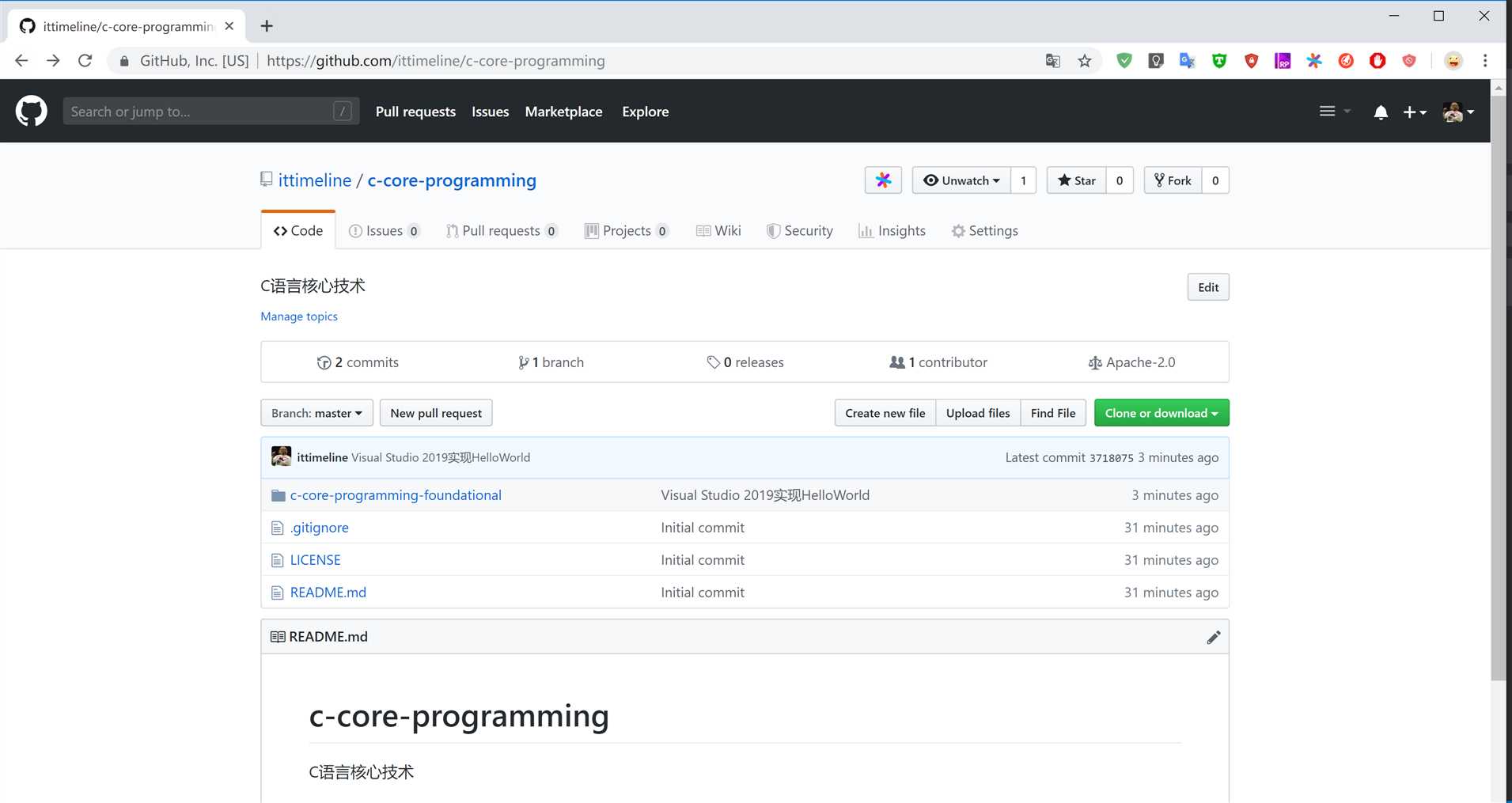Open the Projects tab
Screen dimensions: 1512x803
point(627,231)
